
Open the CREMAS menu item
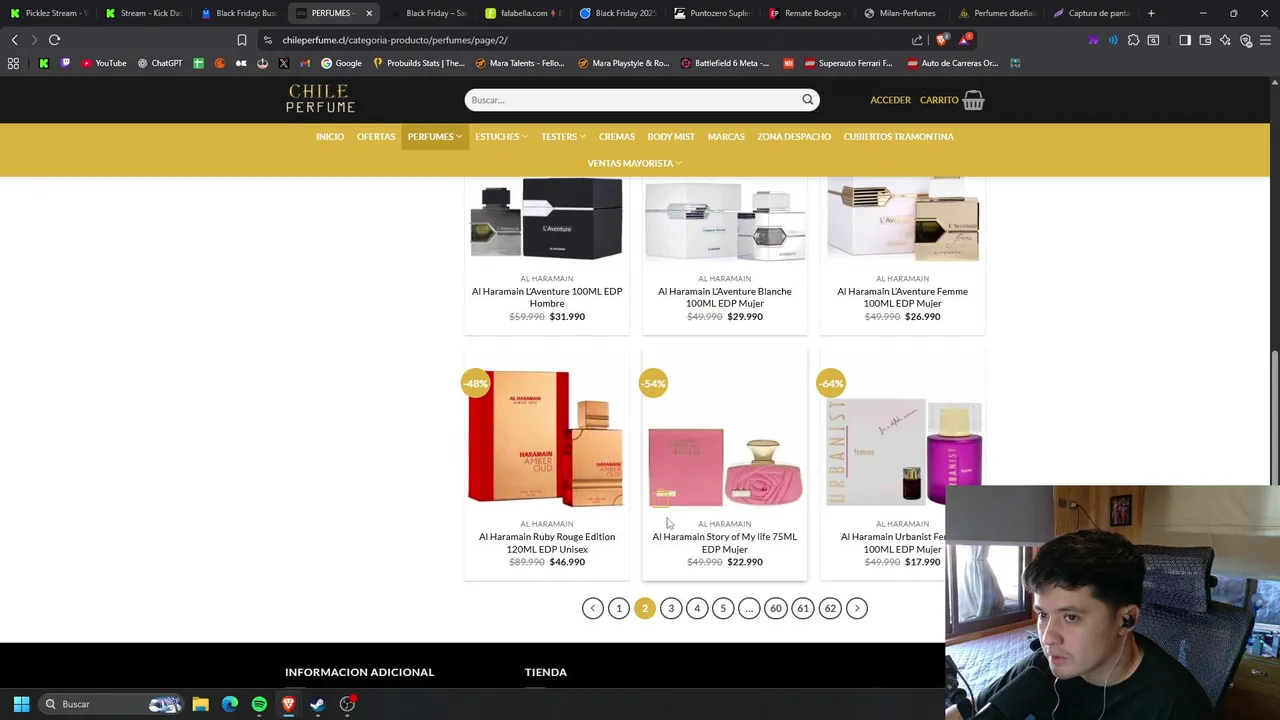[617, 136]
